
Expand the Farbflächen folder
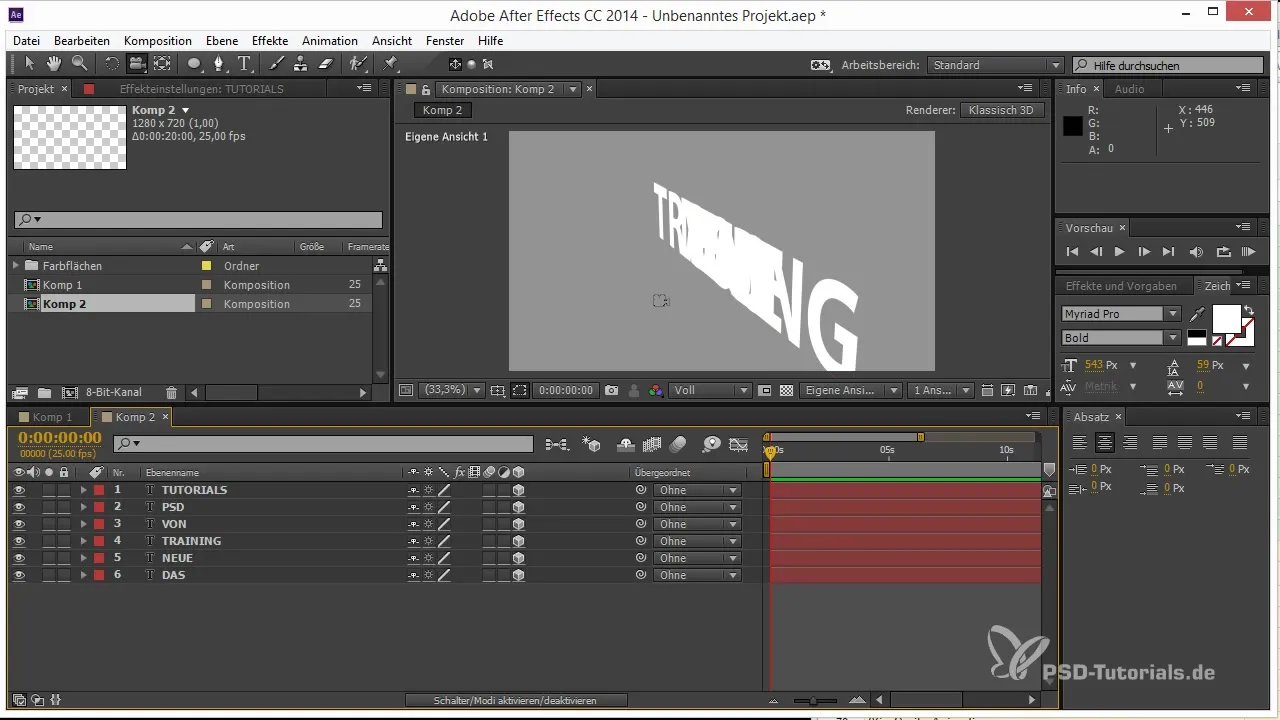(x=16, y=266)
